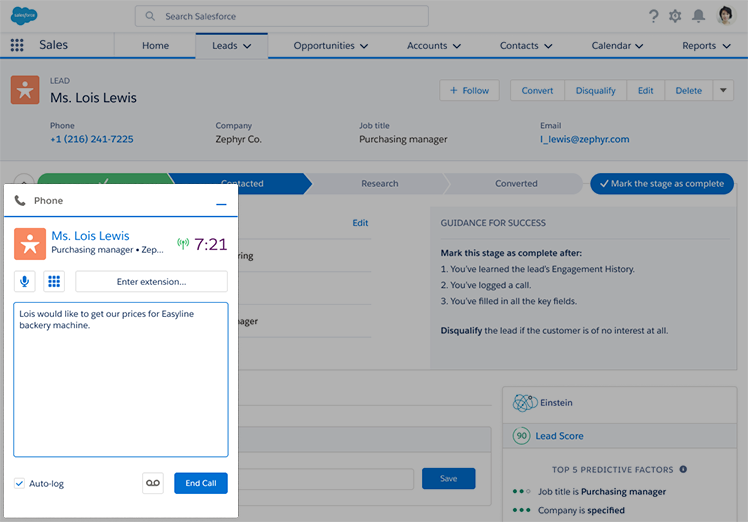Viewport: 748px width, 522px height.
Task: Toggle the Auto-log checkbox
Action: click(x=19, y=483)
